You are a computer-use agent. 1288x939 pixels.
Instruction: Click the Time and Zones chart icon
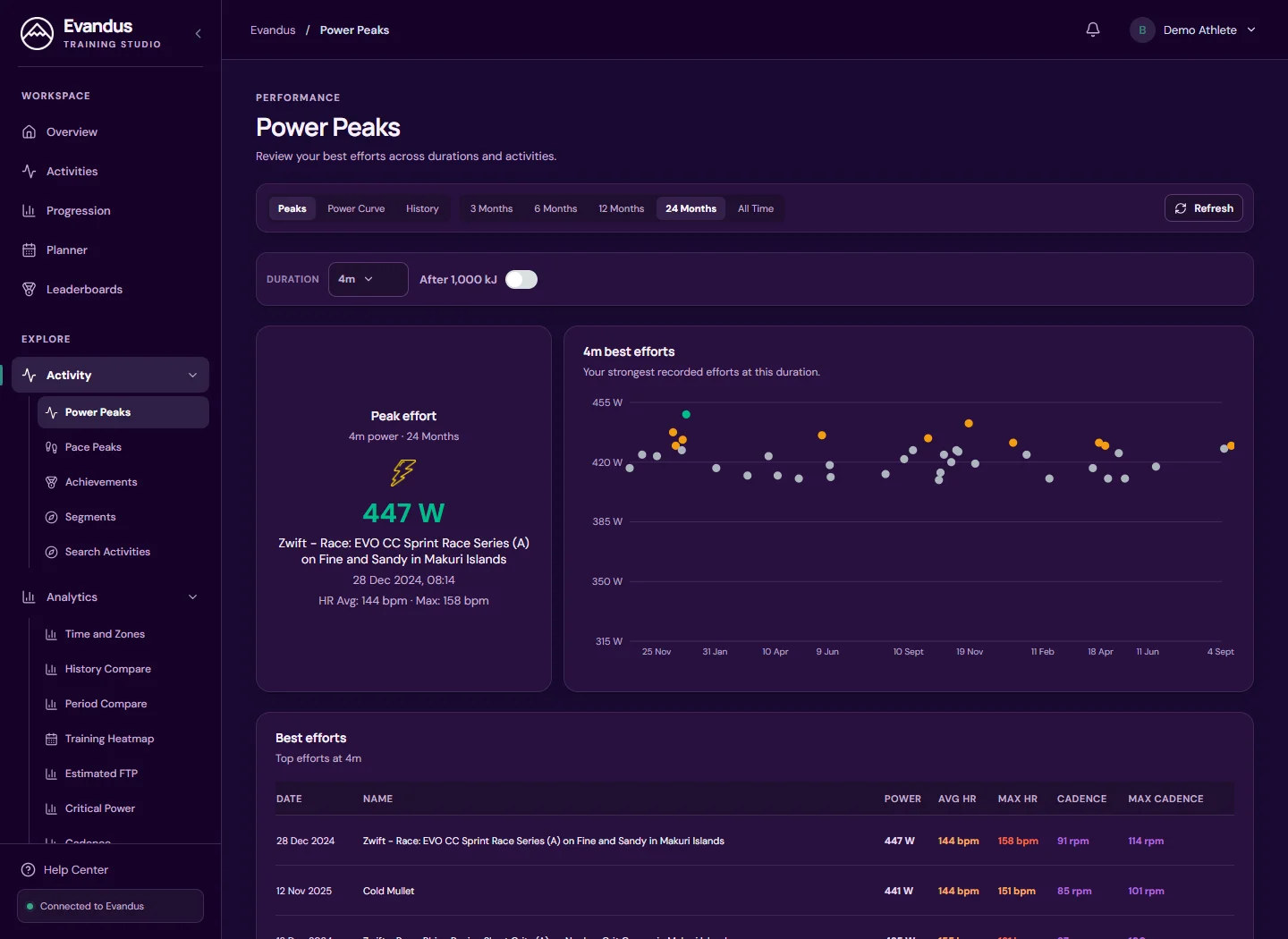[51, 634]
